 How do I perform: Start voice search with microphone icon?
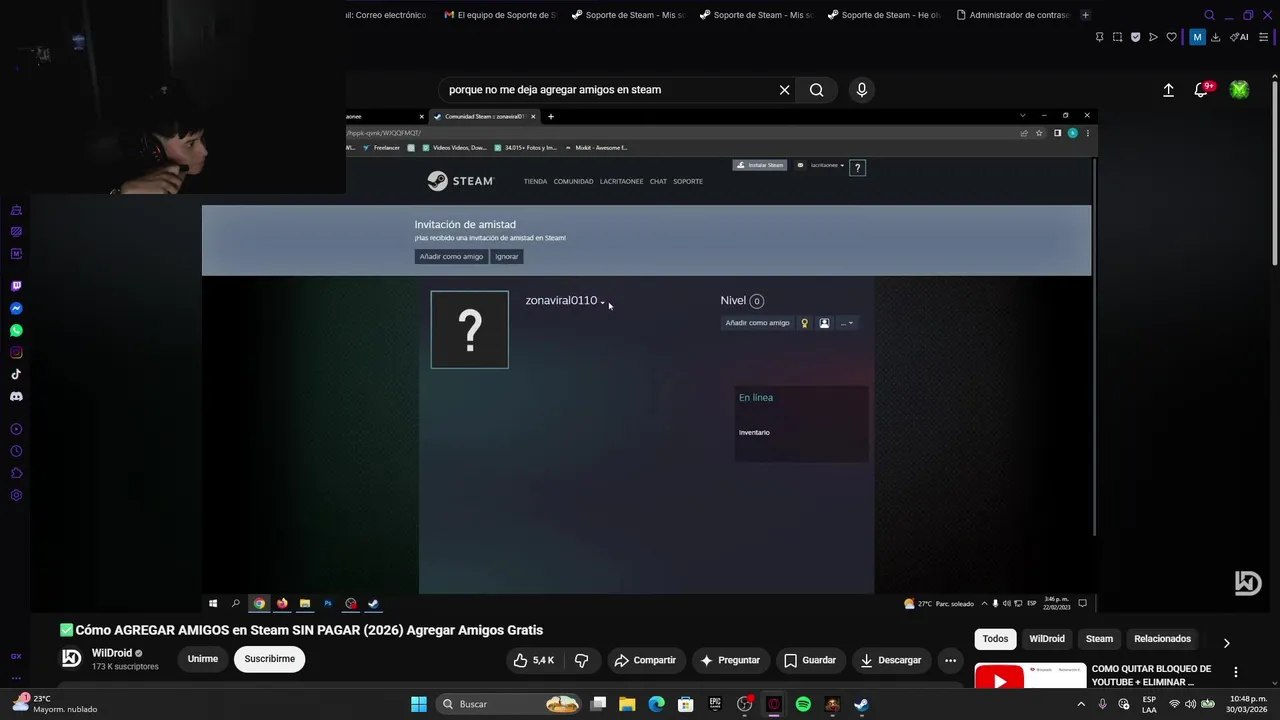pyautogui.click(x=862, y=90)
